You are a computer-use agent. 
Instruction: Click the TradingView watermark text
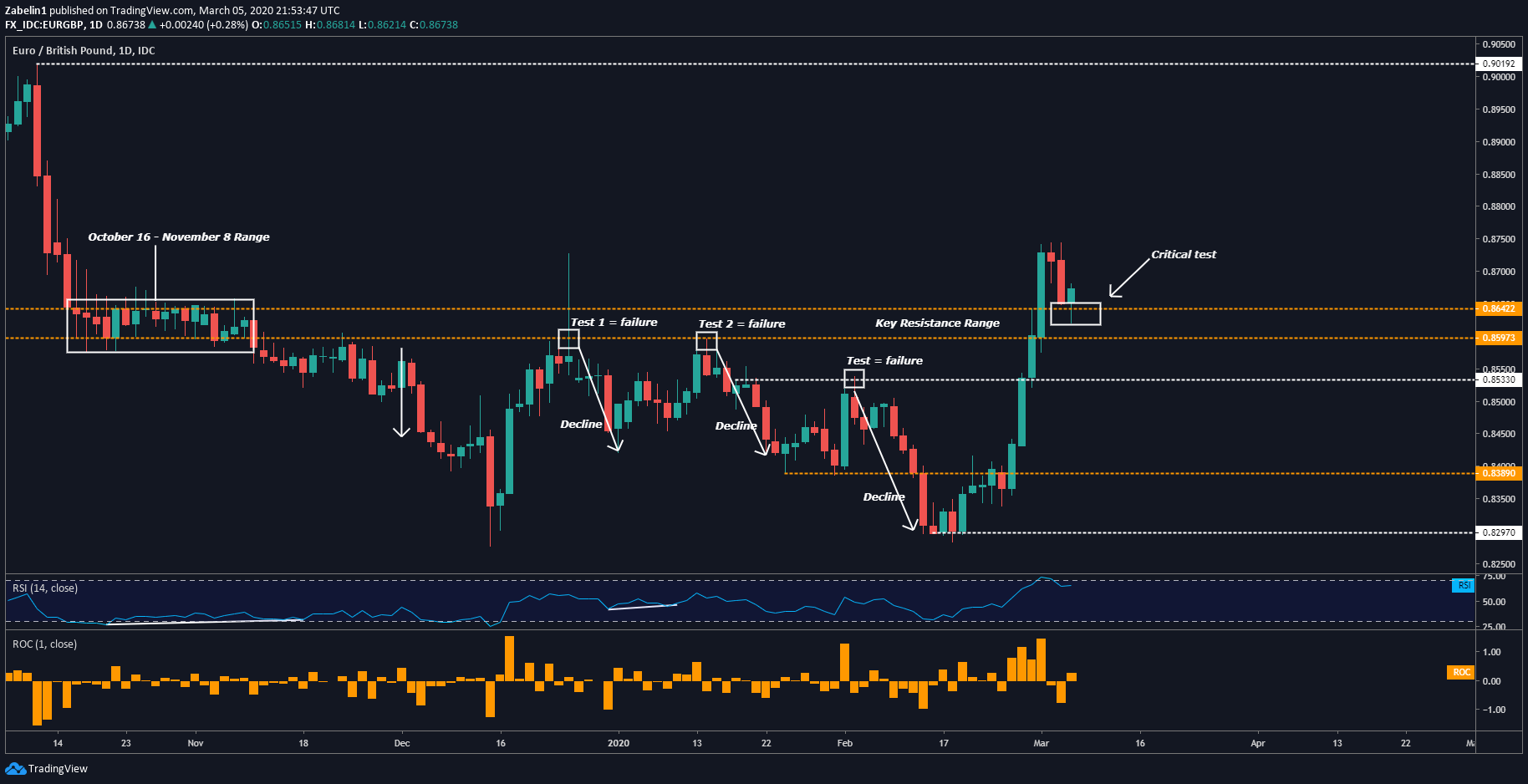point(58,769)
